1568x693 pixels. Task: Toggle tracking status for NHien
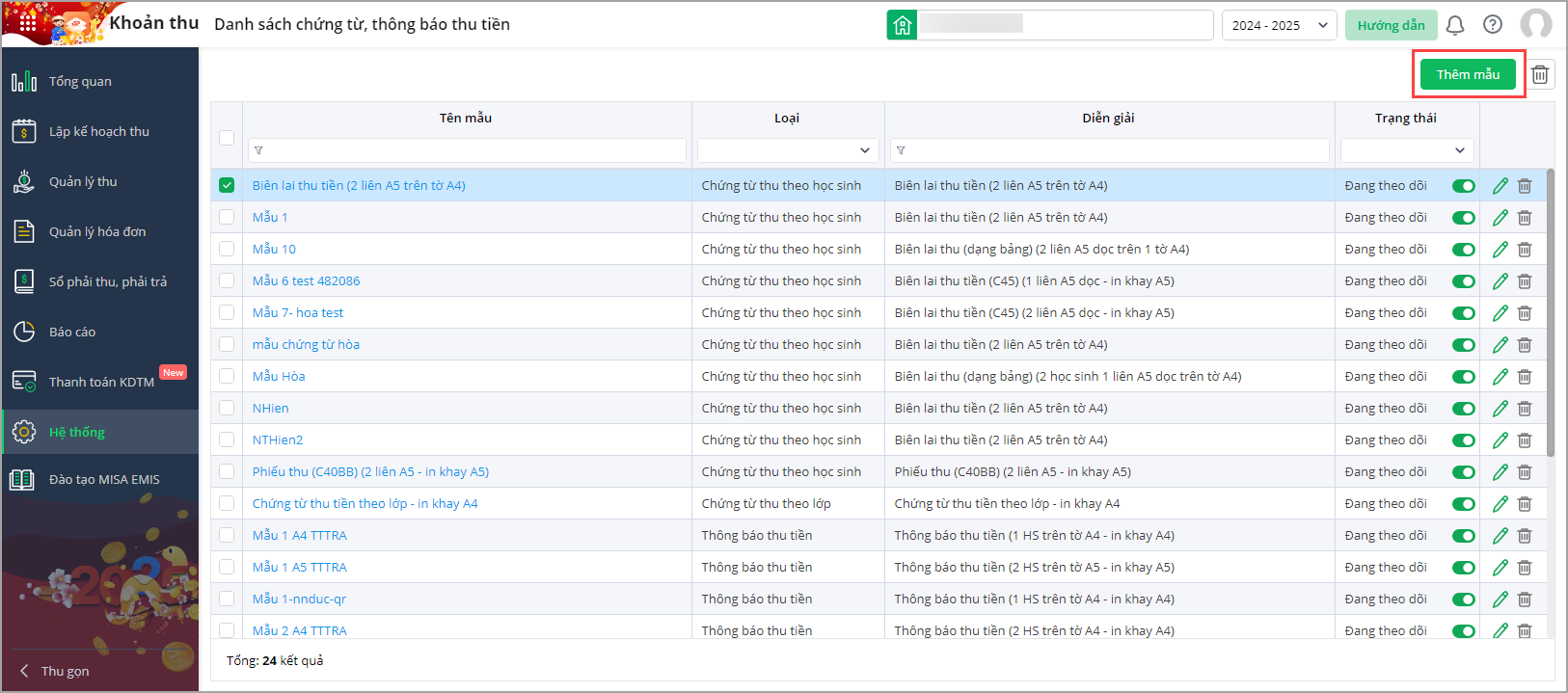click(1464, 409)
